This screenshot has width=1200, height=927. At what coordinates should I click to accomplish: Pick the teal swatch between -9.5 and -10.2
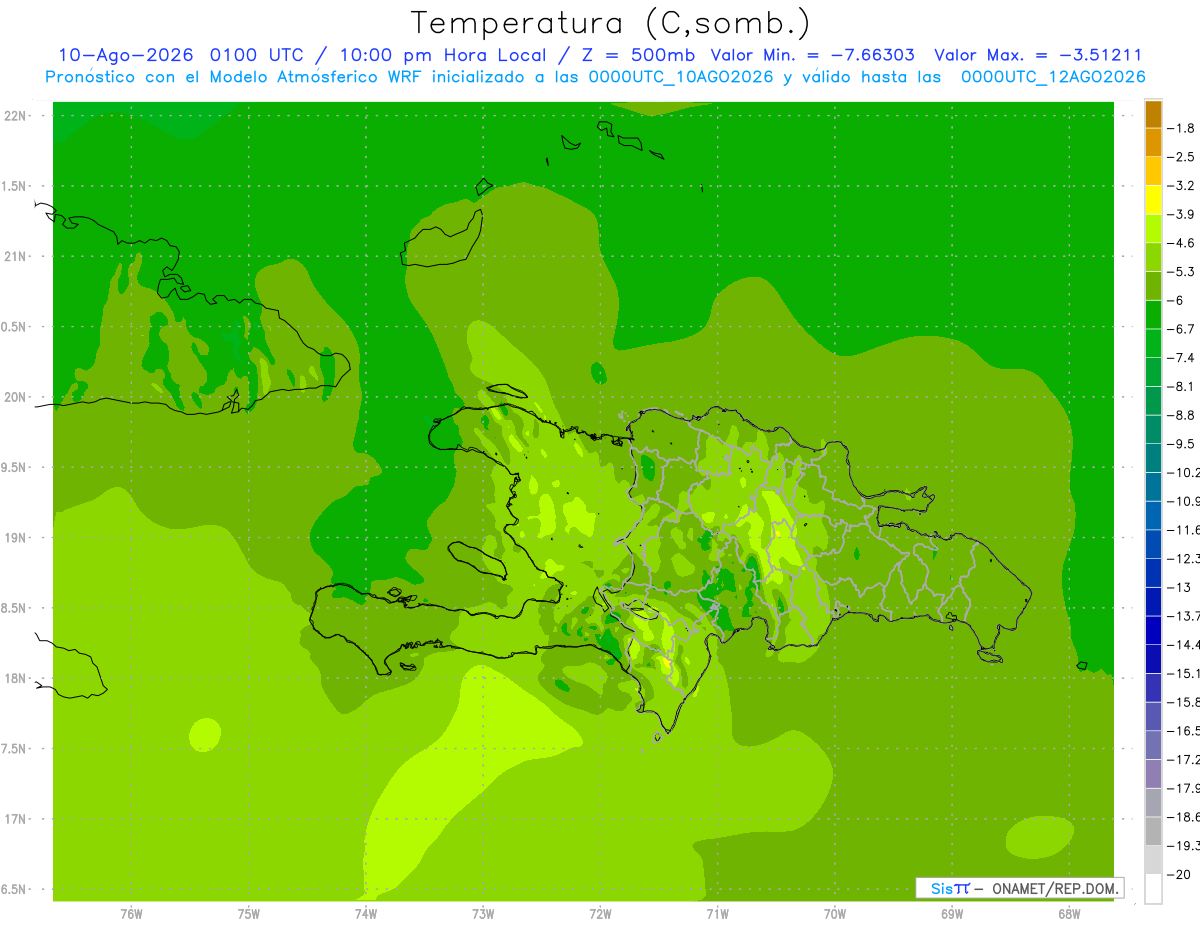[1153, 458]
